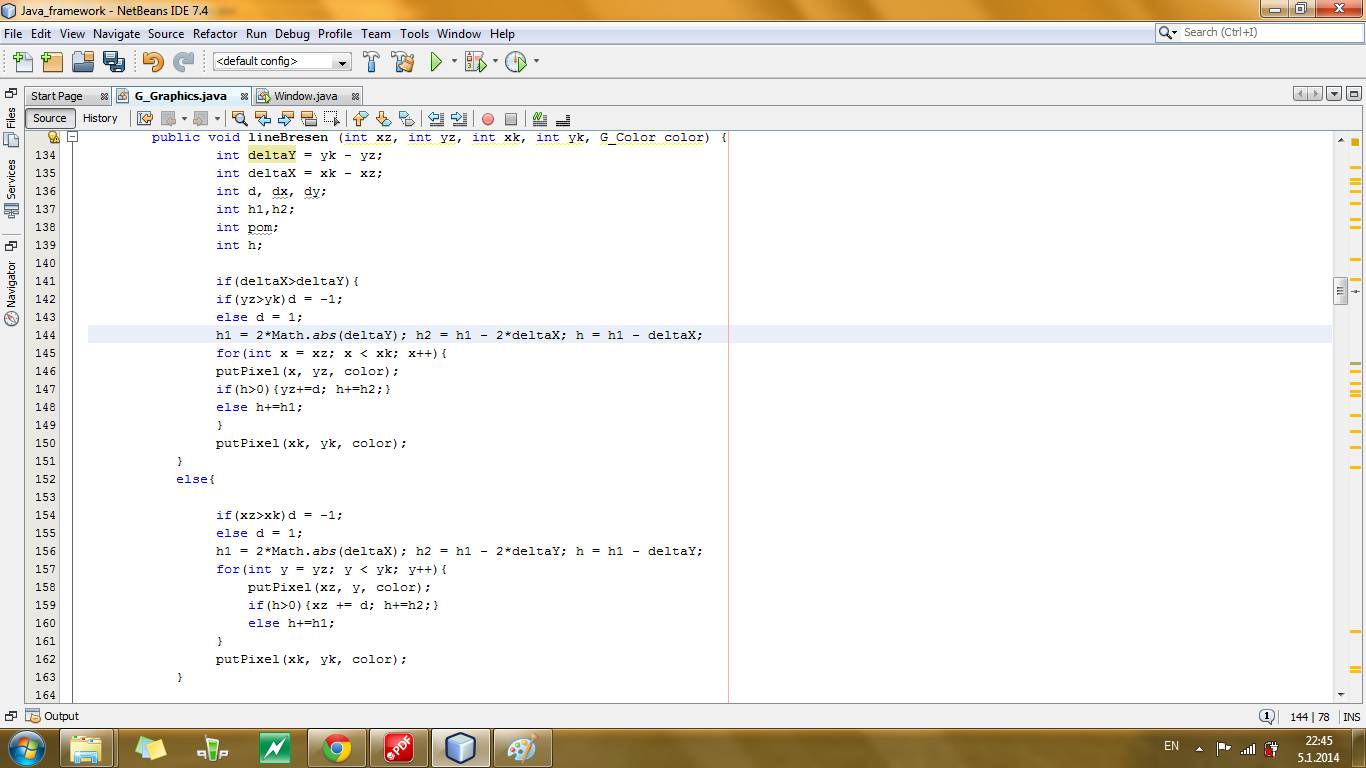Click the Uncomment code icon
This screenshot has height=768, width=1366.
[562, 118]
